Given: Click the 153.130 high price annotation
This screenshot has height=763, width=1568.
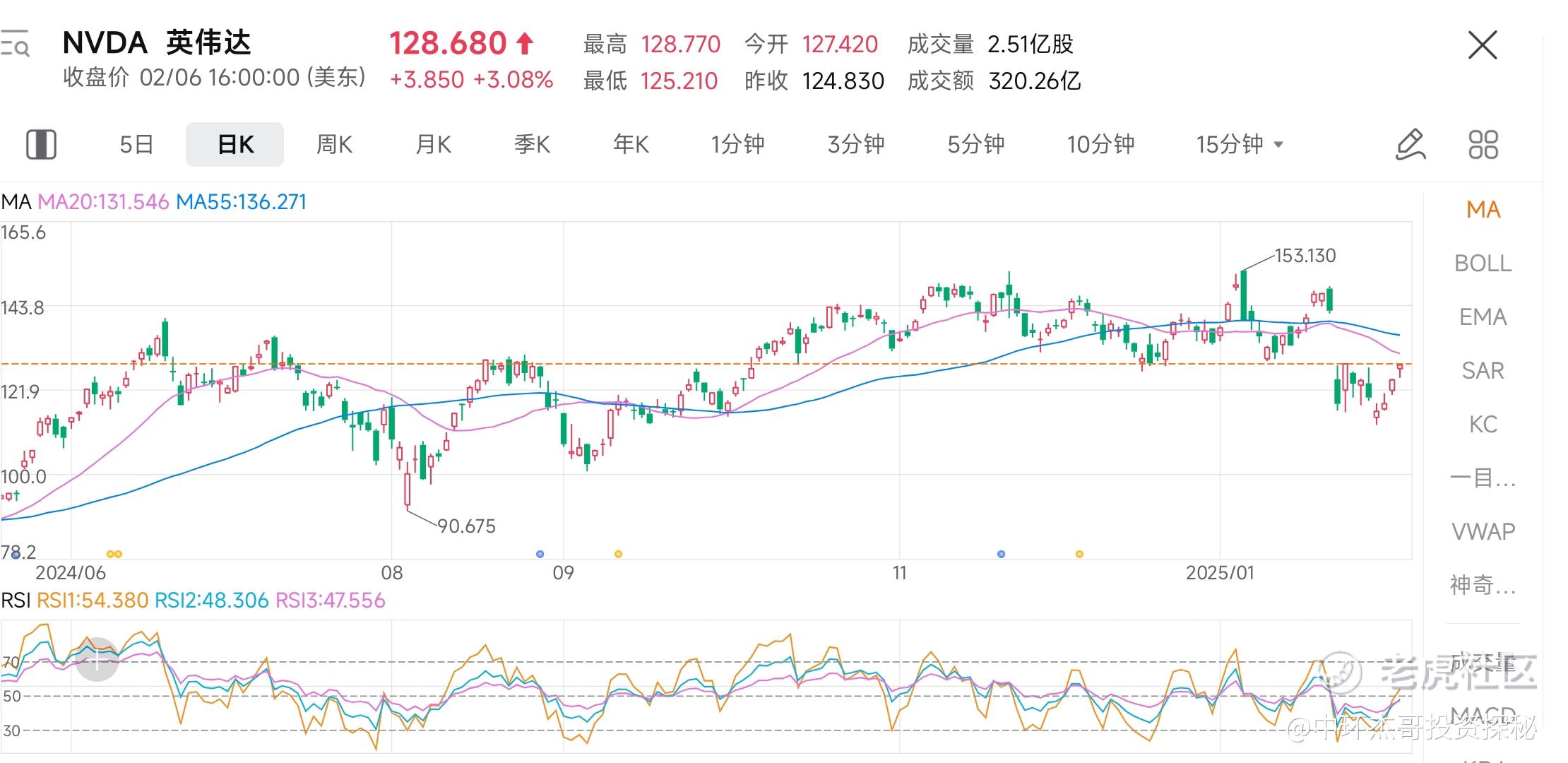Looking at the screenshot, I should [1305, 256].
